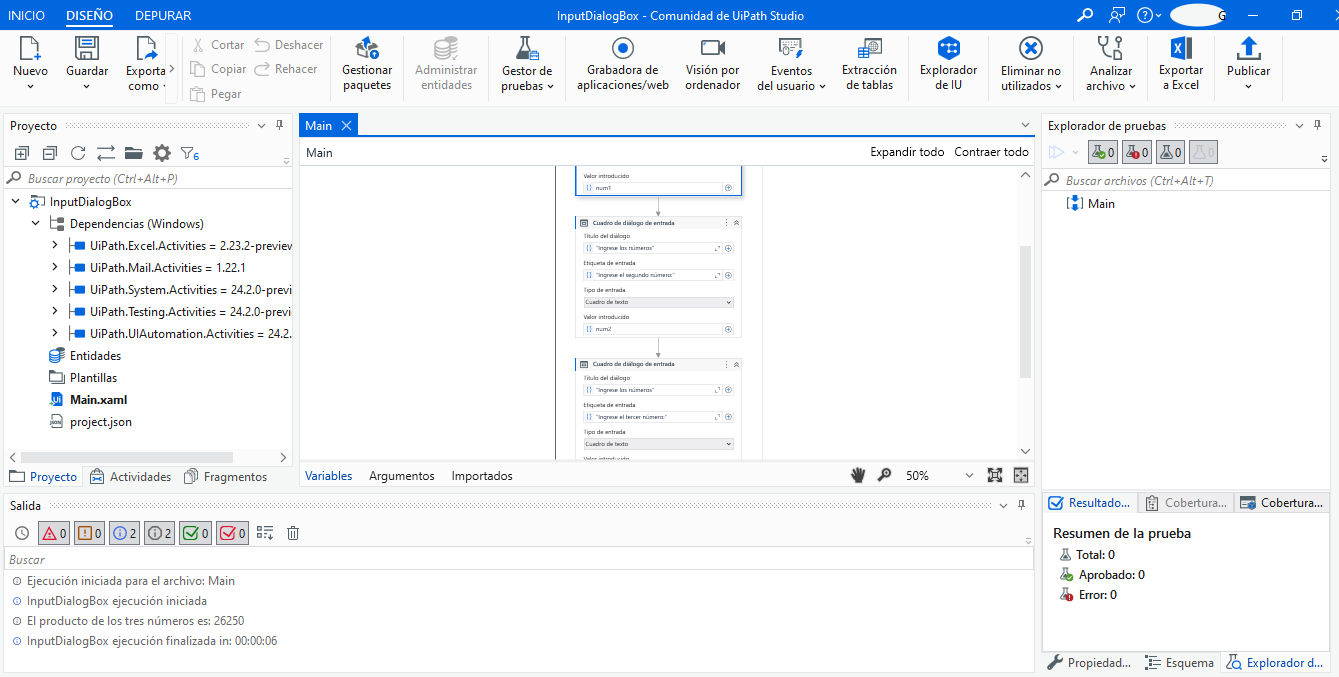
Task: Open Gestionar paquetes
Action: pos(367,64)
